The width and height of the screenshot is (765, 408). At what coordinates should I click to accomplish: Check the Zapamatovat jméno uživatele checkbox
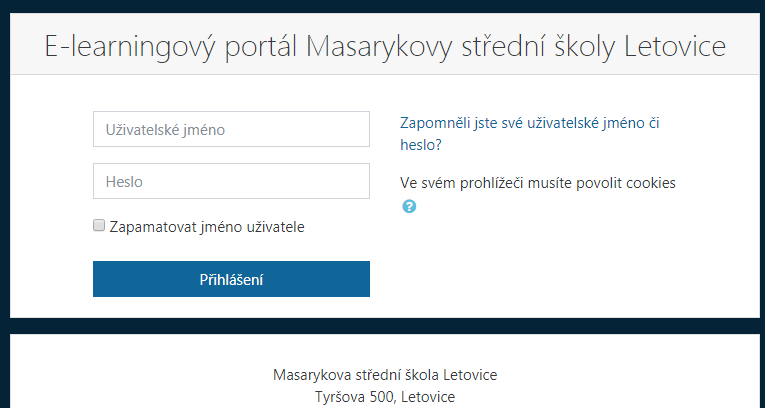(99, 225)
